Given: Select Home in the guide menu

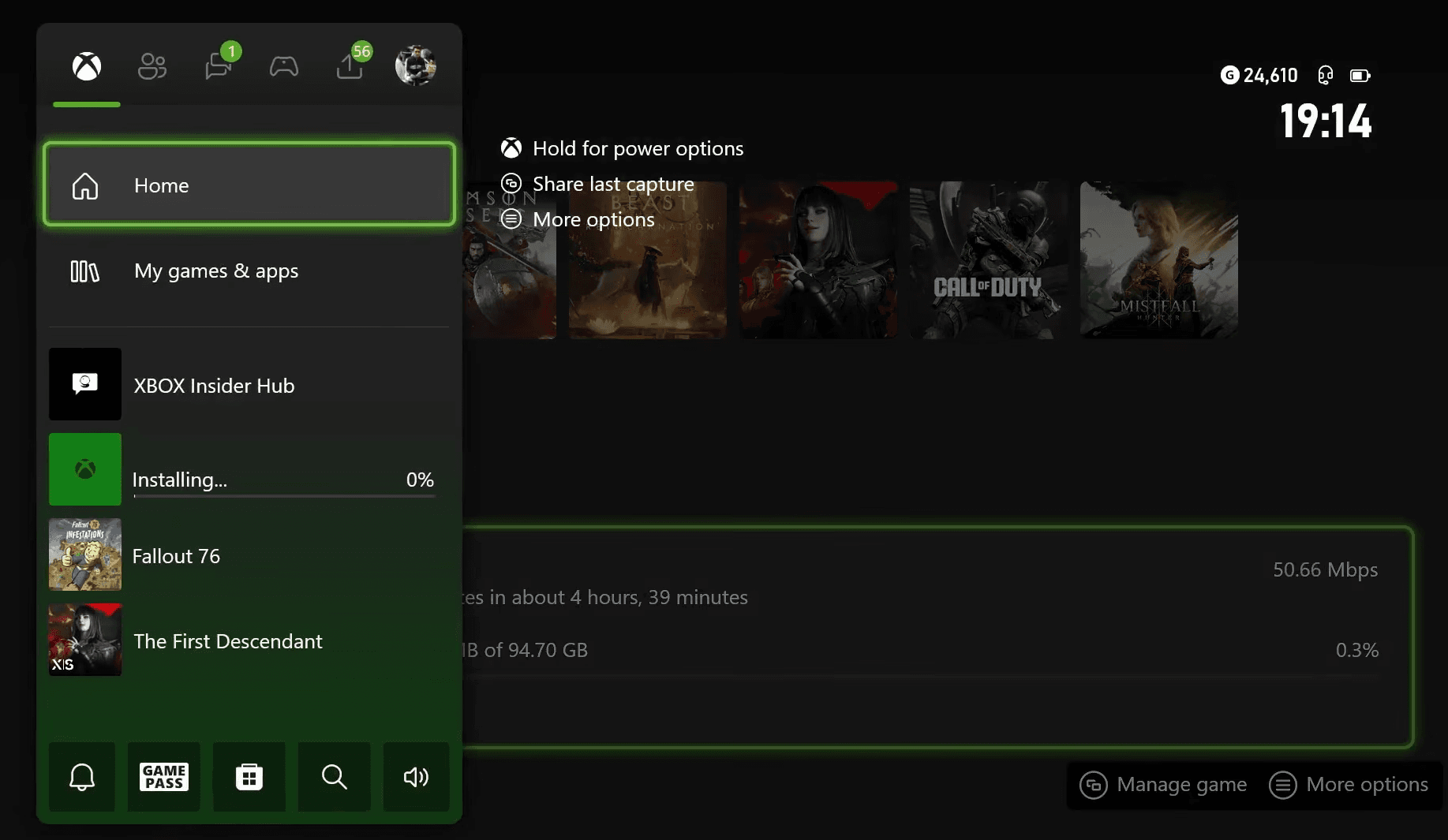Looking at the screenshot, I should pyautogui.click(x=249, y=185).
